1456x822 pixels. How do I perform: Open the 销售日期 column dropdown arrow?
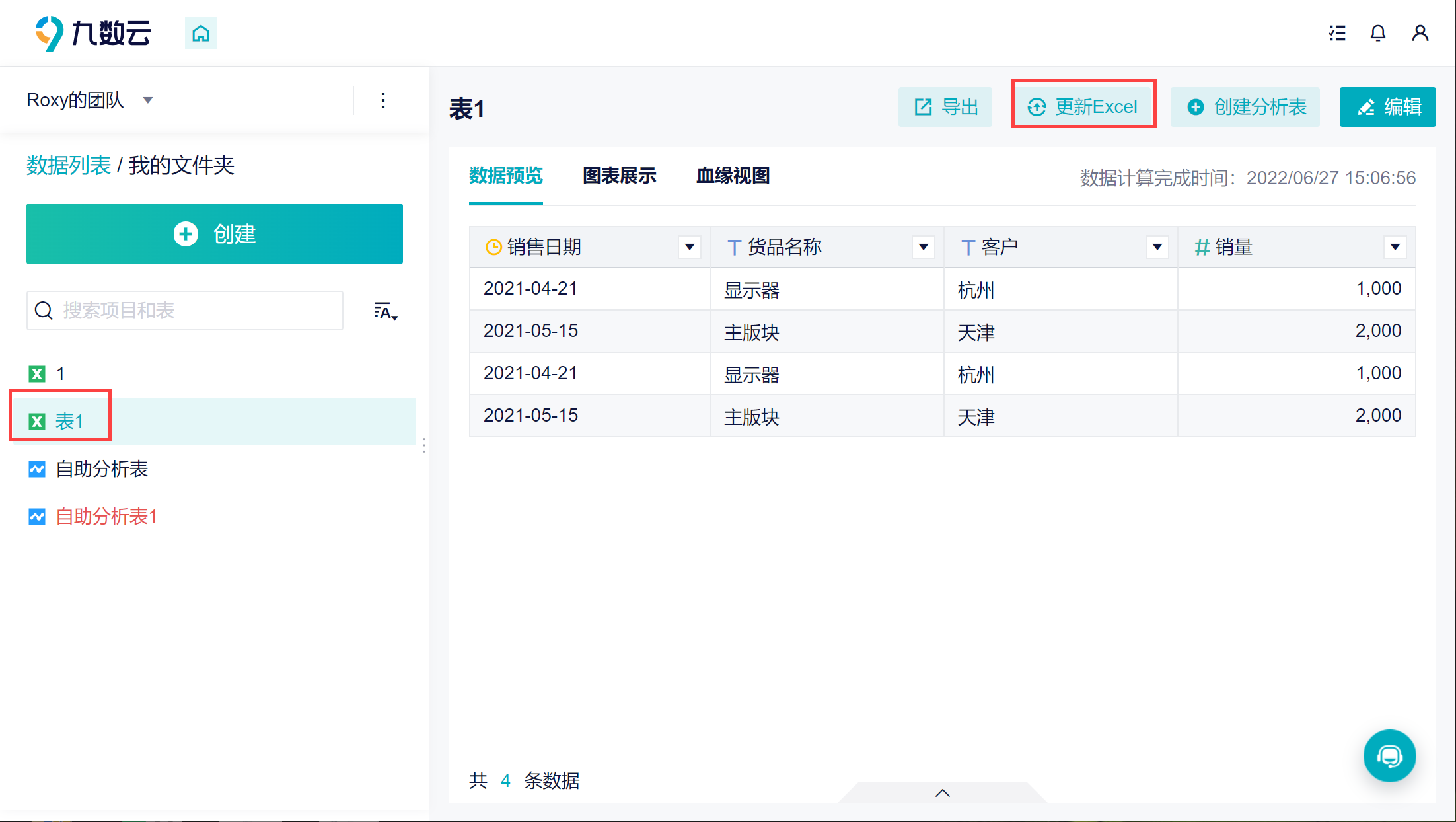[689, 247]
